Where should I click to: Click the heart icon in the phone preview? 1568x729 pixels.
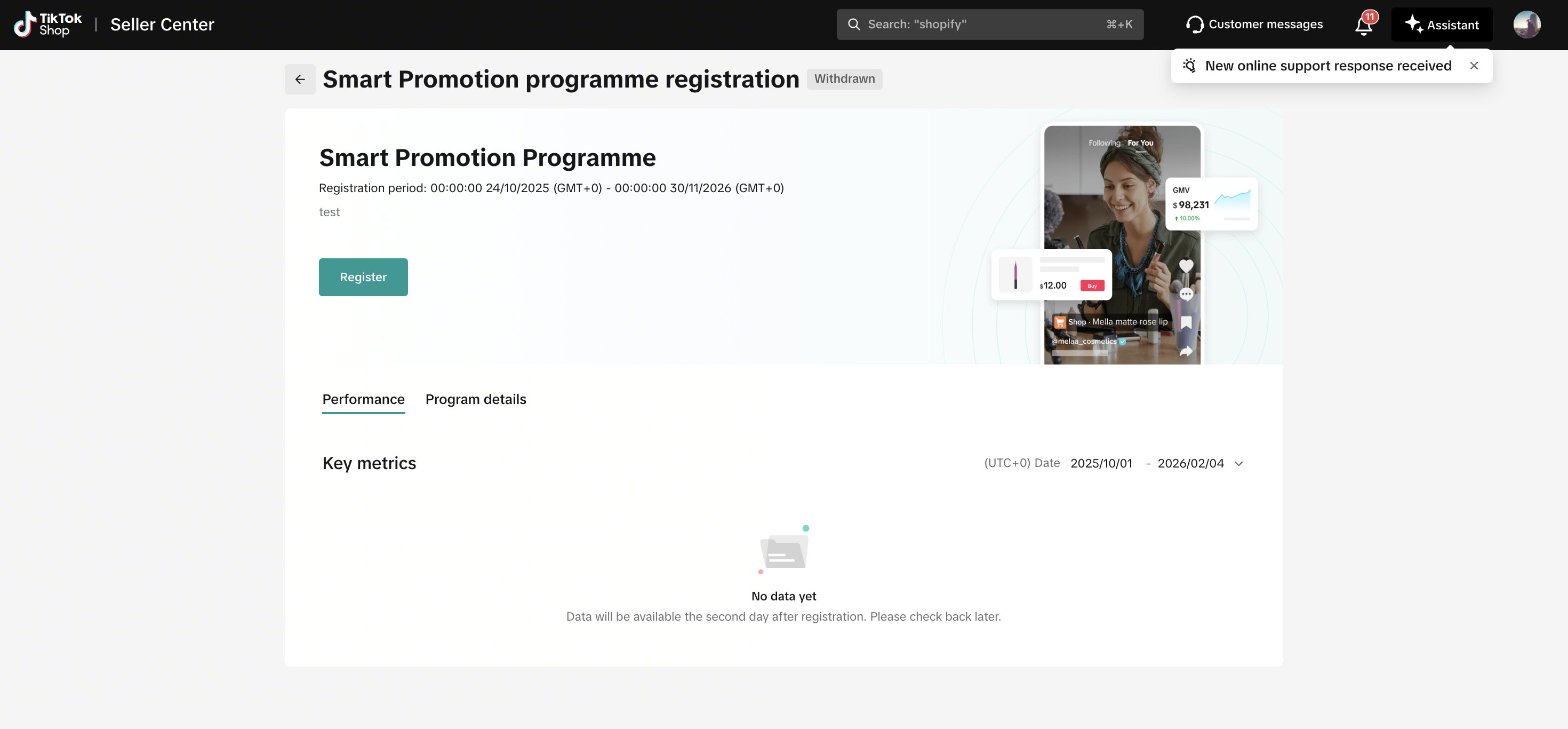tap(1186, 266)
